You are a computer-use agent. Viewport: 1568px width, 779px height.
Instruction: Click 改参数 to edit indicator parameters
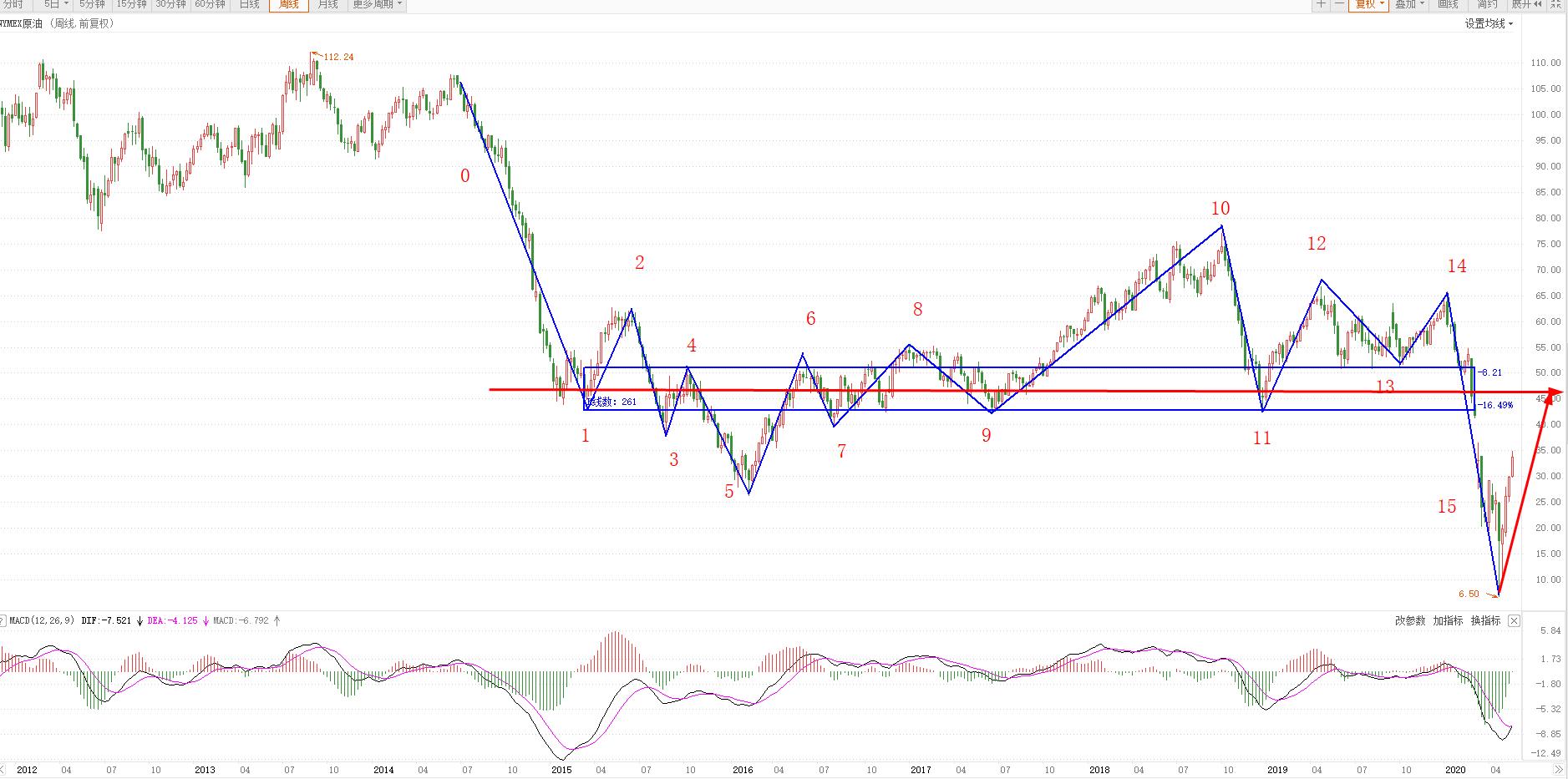click(1410, 620)
